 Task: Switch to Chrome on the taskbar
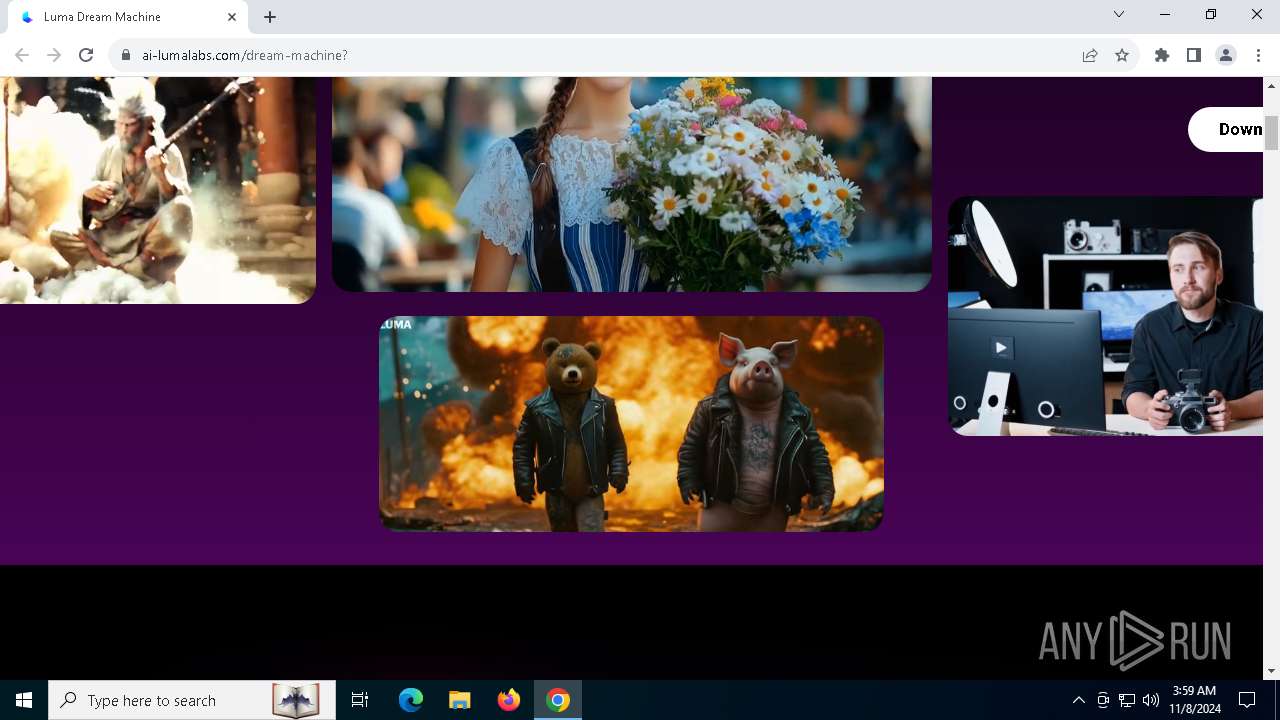(x=558, y=700)
